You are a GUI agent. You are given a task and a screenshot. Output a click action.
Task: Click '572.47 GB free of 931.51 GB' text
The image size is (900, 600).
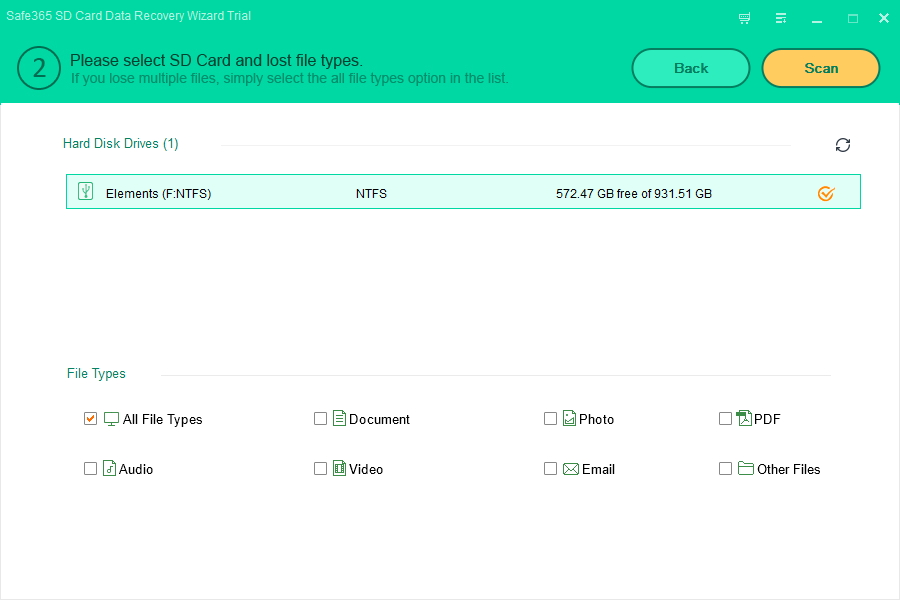point(634,193)
